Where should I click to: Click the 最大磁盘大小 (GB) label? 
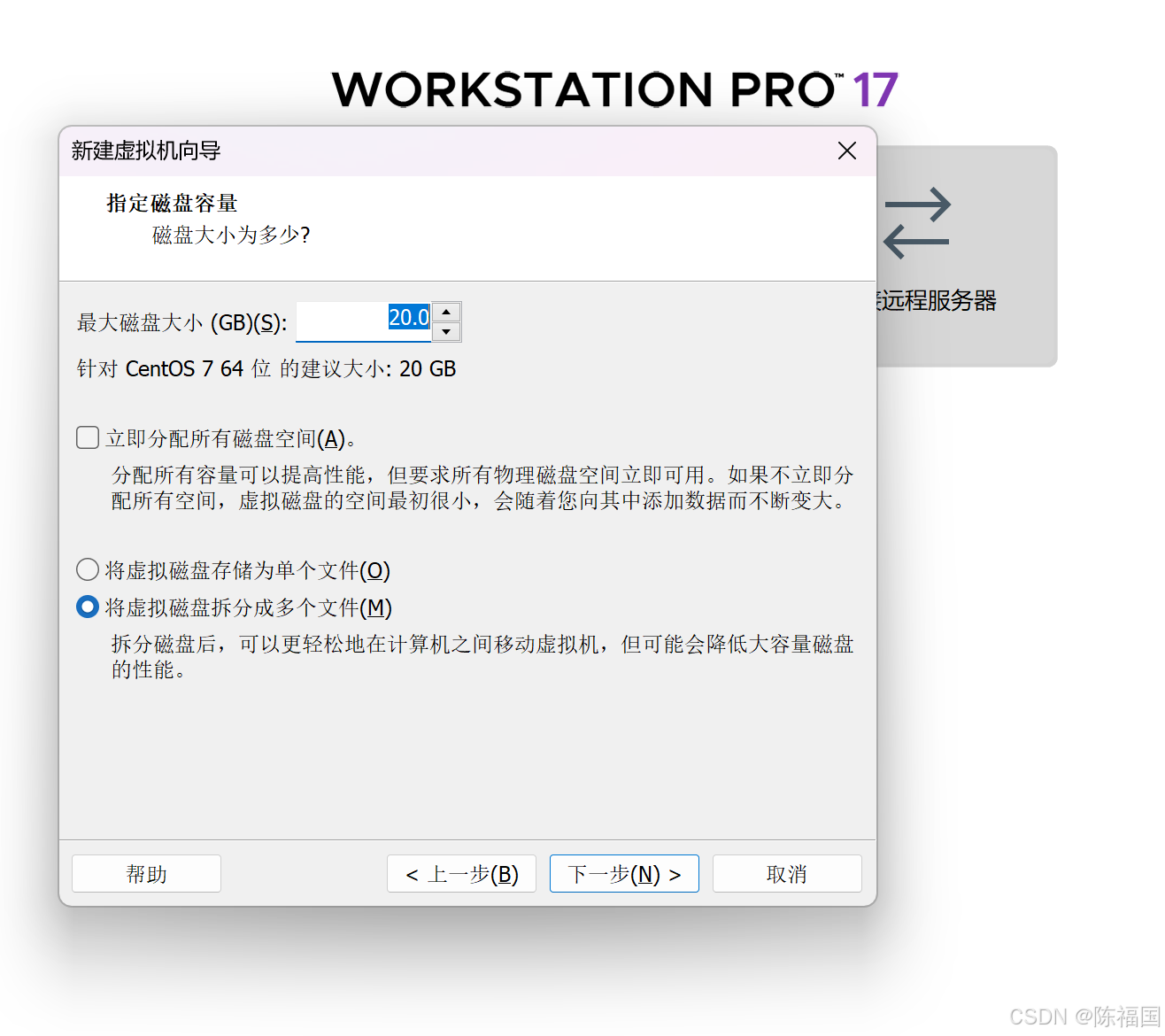(x=181, y=322)
